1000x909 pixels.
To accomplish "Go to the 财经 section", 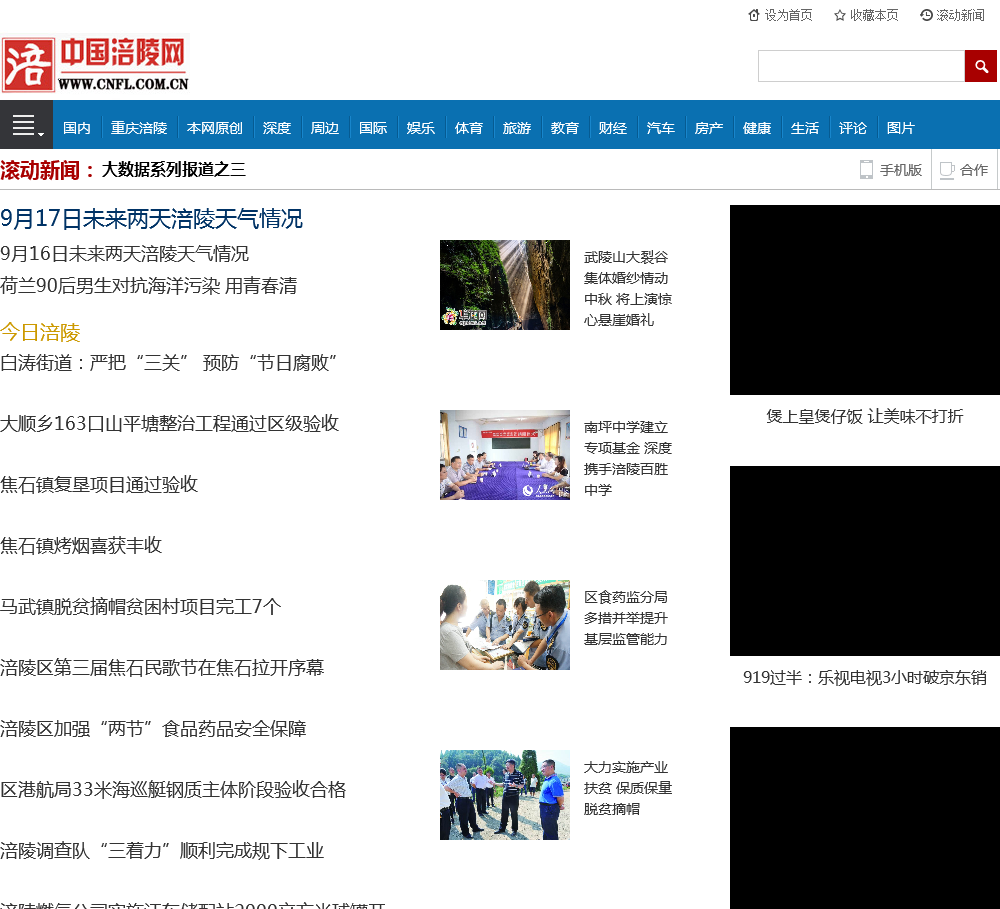I will 612,128.
